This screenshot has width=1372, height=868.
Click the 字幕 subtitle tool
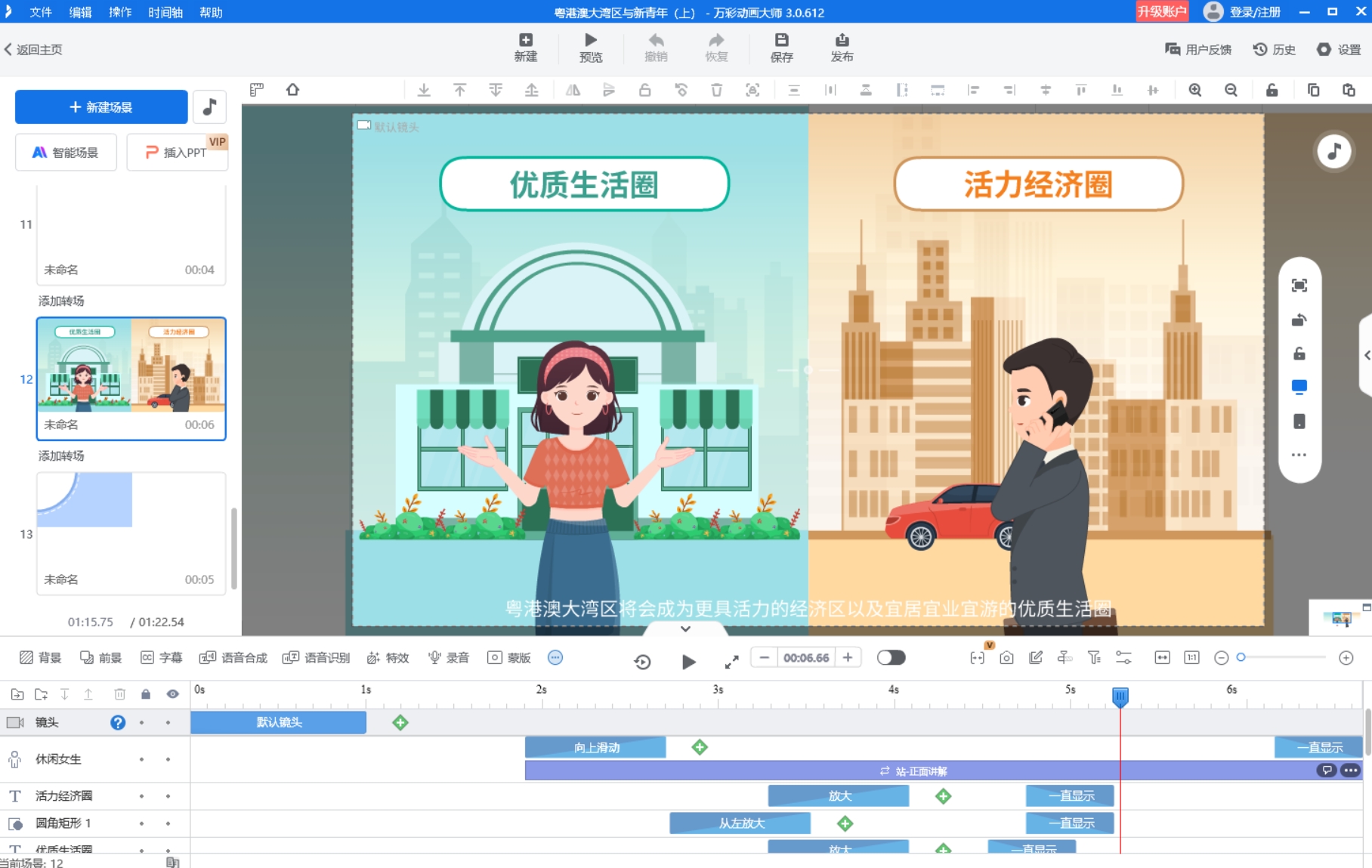161,658
